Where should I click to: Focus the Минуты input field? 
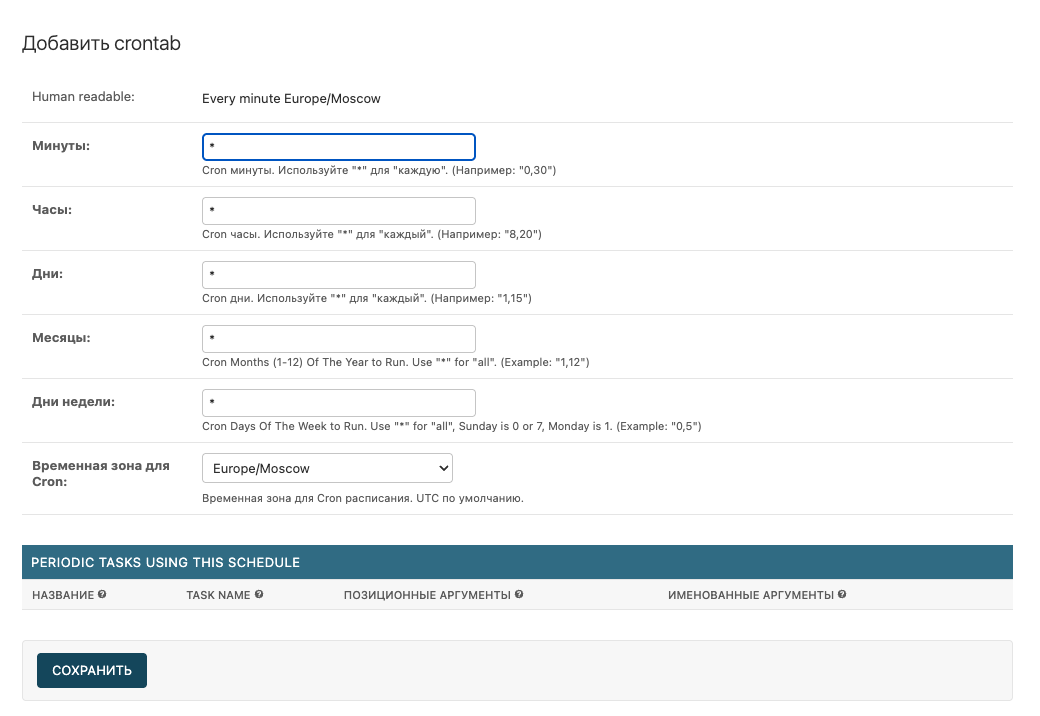(x=339, y=147)
